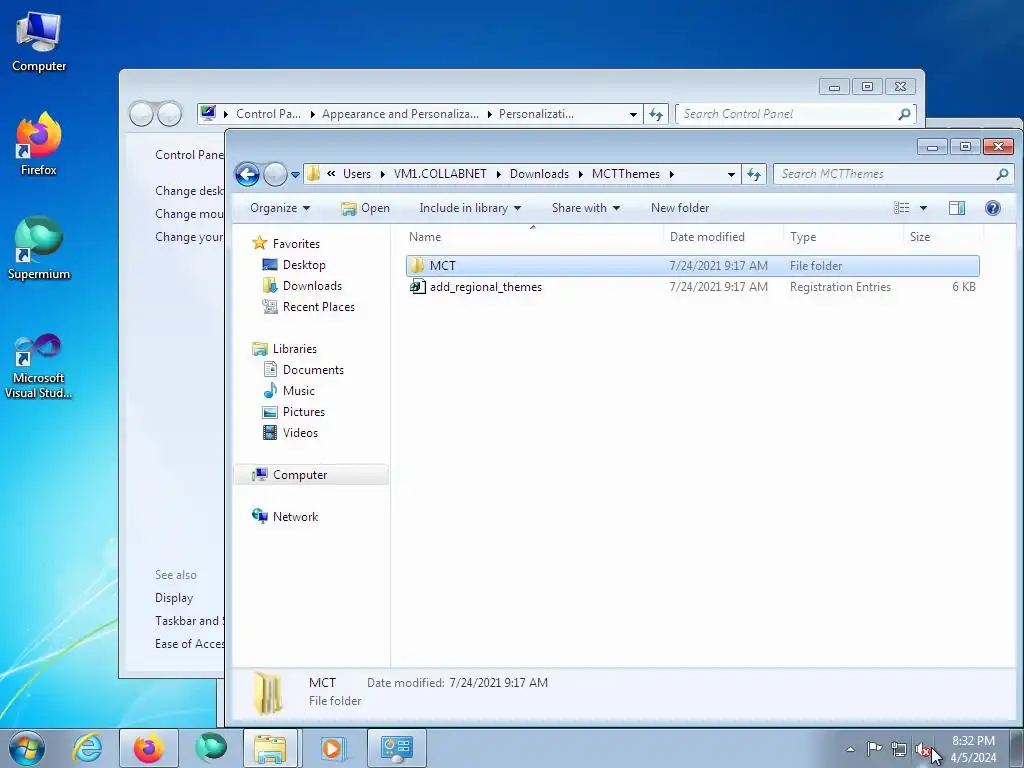
Task: Open MCTThemes address bar history dropdown
Action: coord(731,174)
